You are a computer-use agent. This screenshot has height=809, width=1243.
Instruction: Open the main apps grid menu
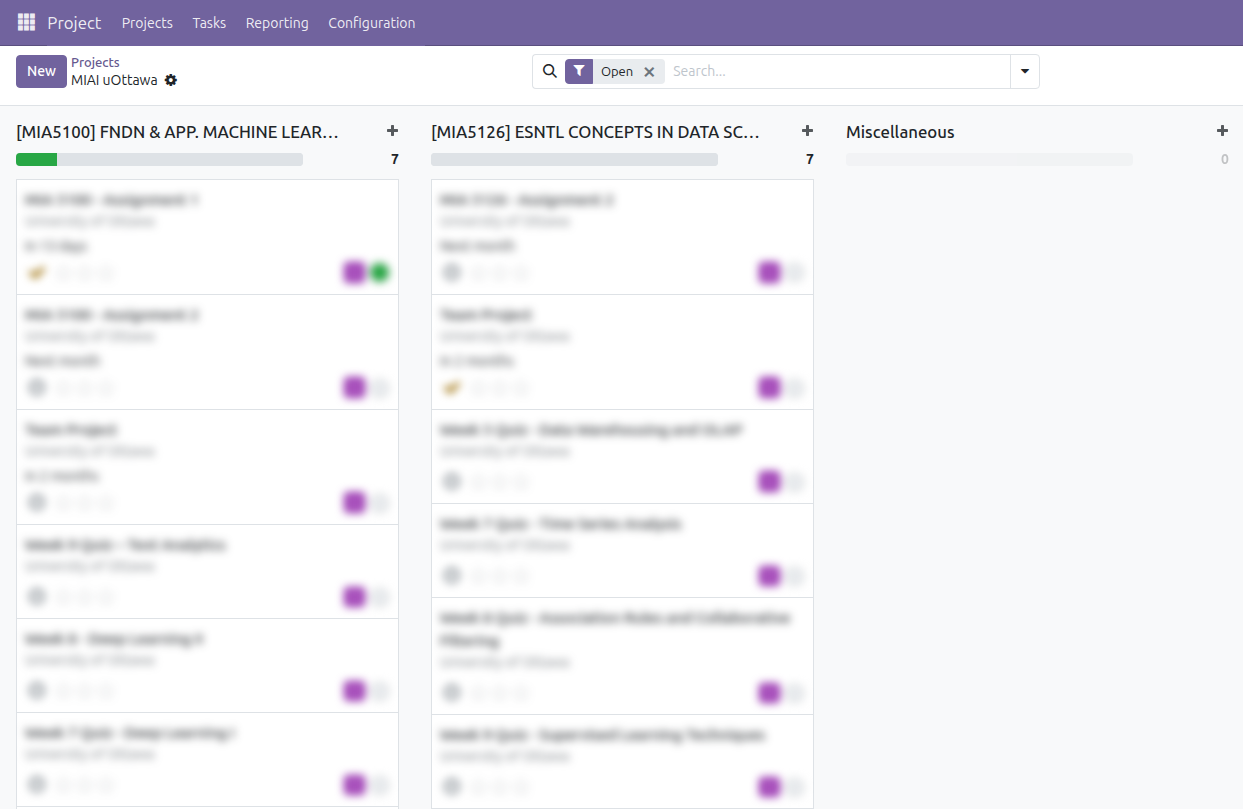[x=26, y=22]
